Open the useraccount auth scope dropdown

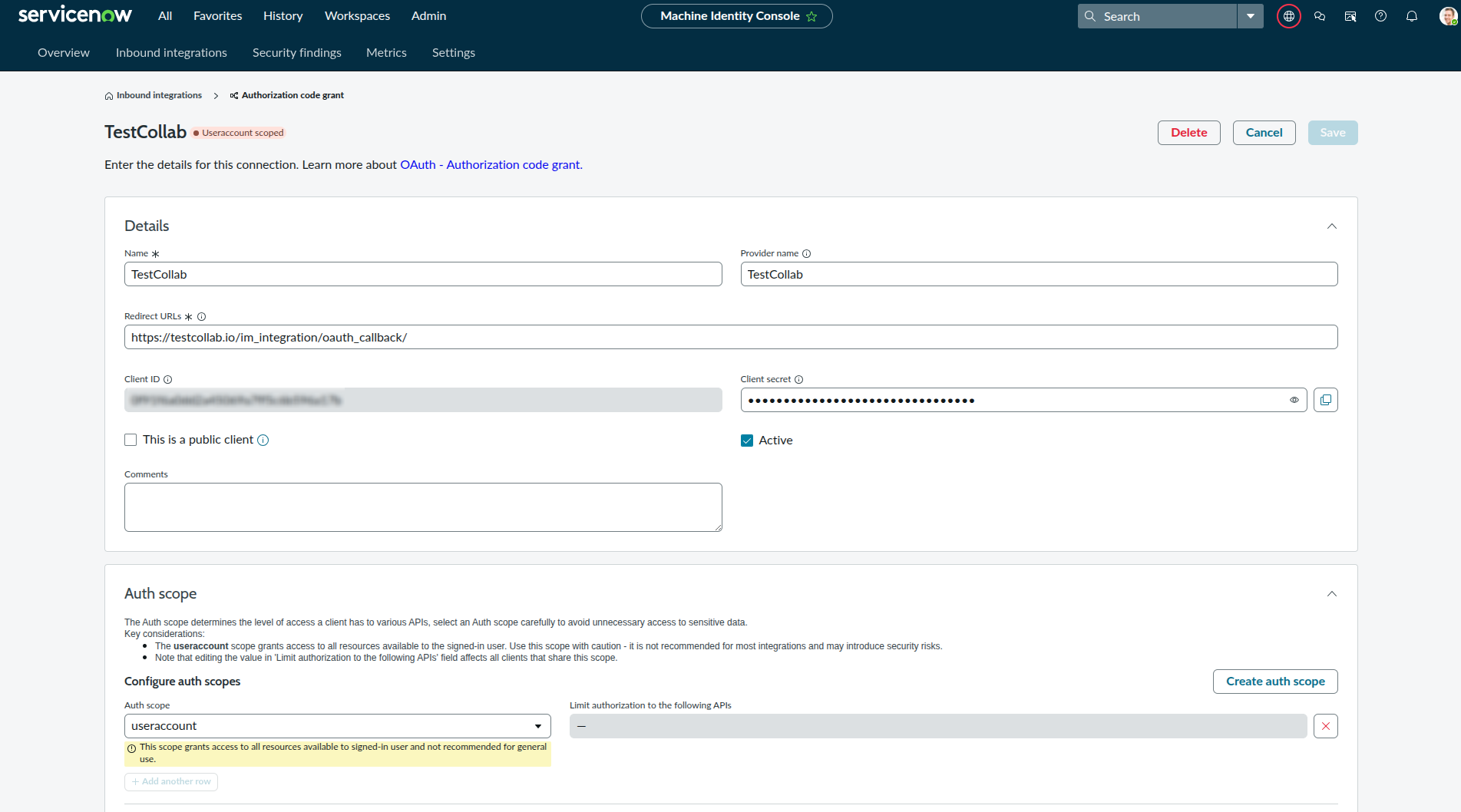(338, 726)
